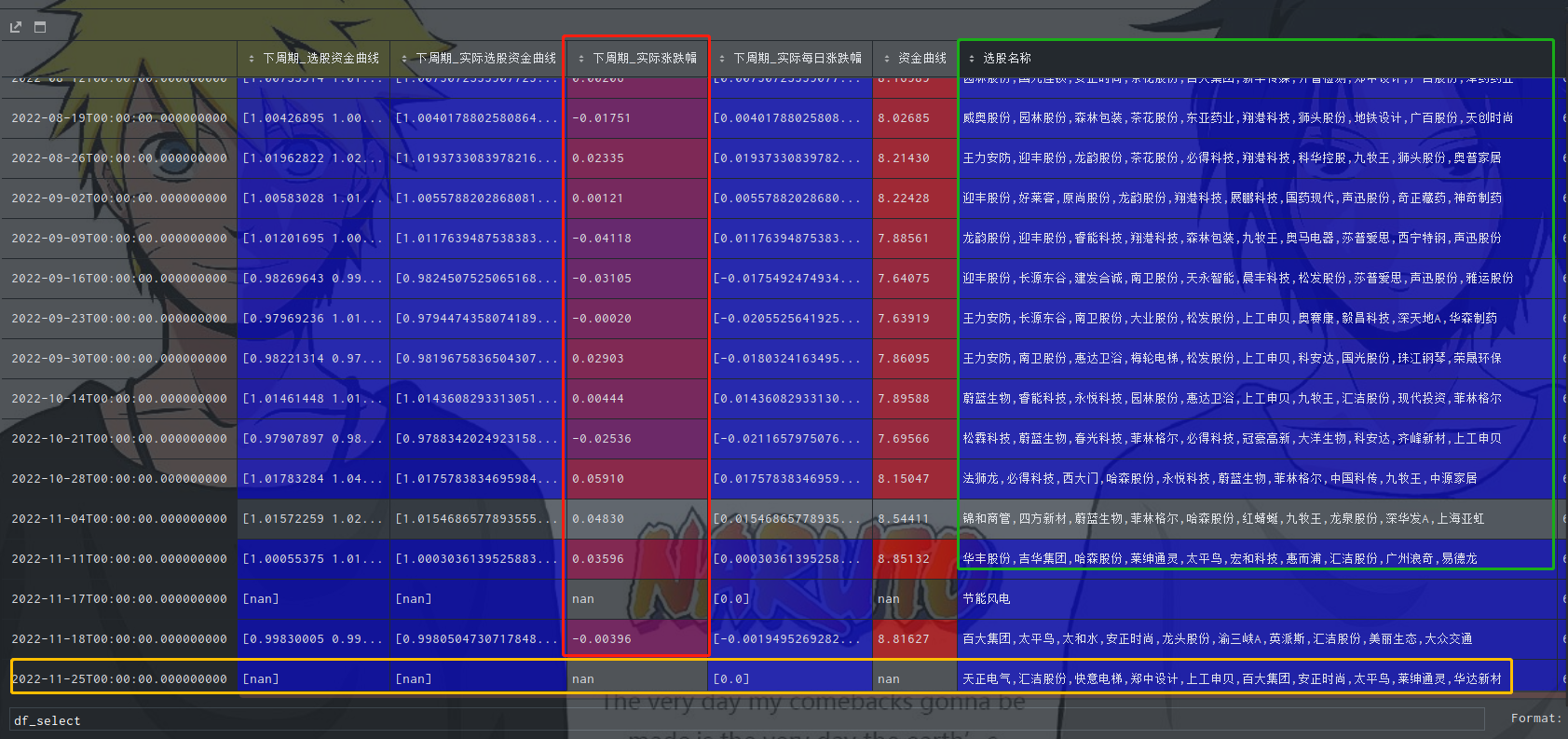Click the 7.63919 cell in 资金曲线
Image resolution: width=1568 pixels, height=739 pixels.
903,319
